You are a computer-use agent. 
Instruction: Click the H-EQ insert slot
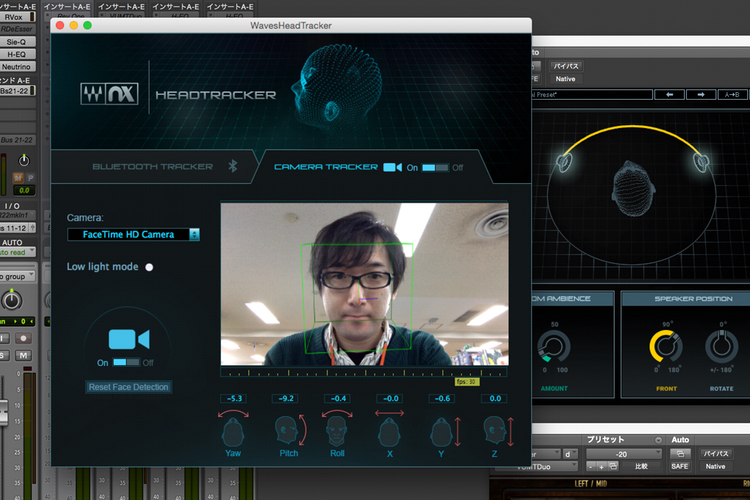pyautogui.click(x=18, y=54)
